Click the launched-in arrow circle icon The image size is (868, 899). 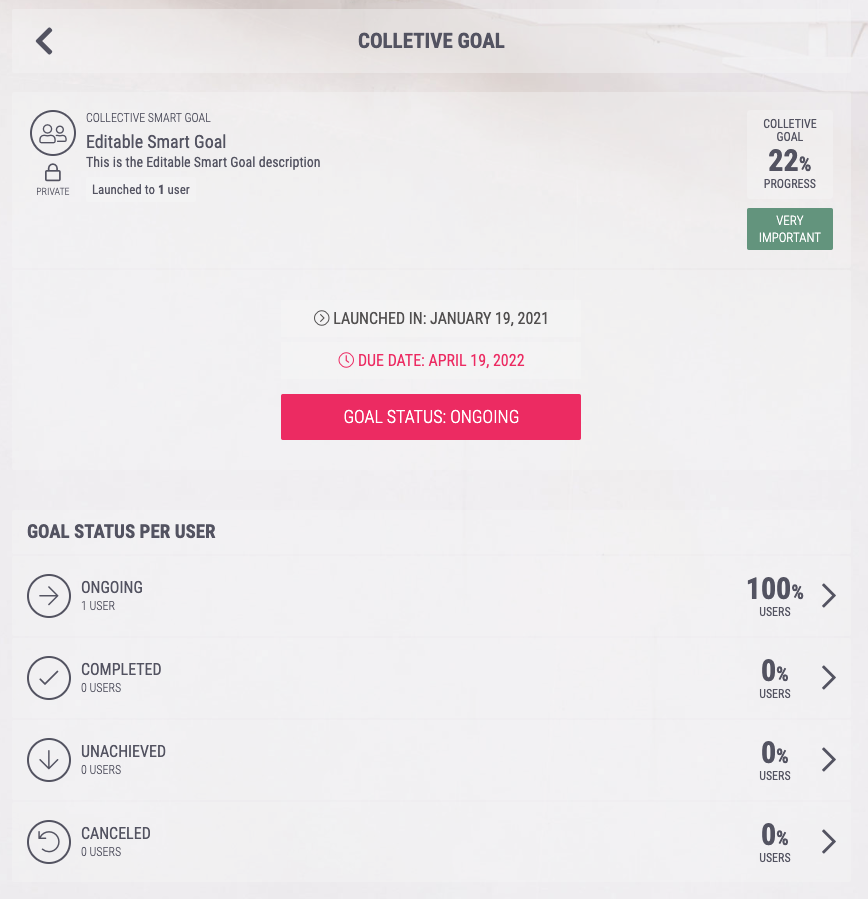321,318
